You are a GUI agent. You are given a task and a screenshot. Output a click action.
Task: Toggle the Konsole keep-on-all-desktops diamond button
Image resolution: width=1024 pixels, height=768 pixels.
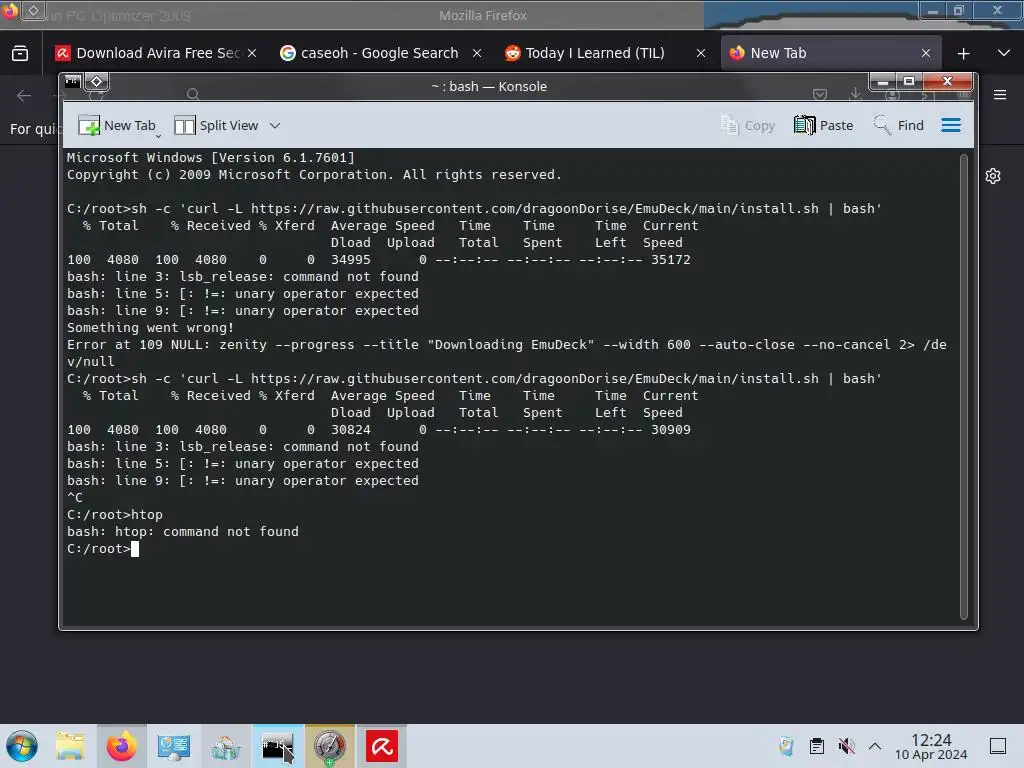97,81
